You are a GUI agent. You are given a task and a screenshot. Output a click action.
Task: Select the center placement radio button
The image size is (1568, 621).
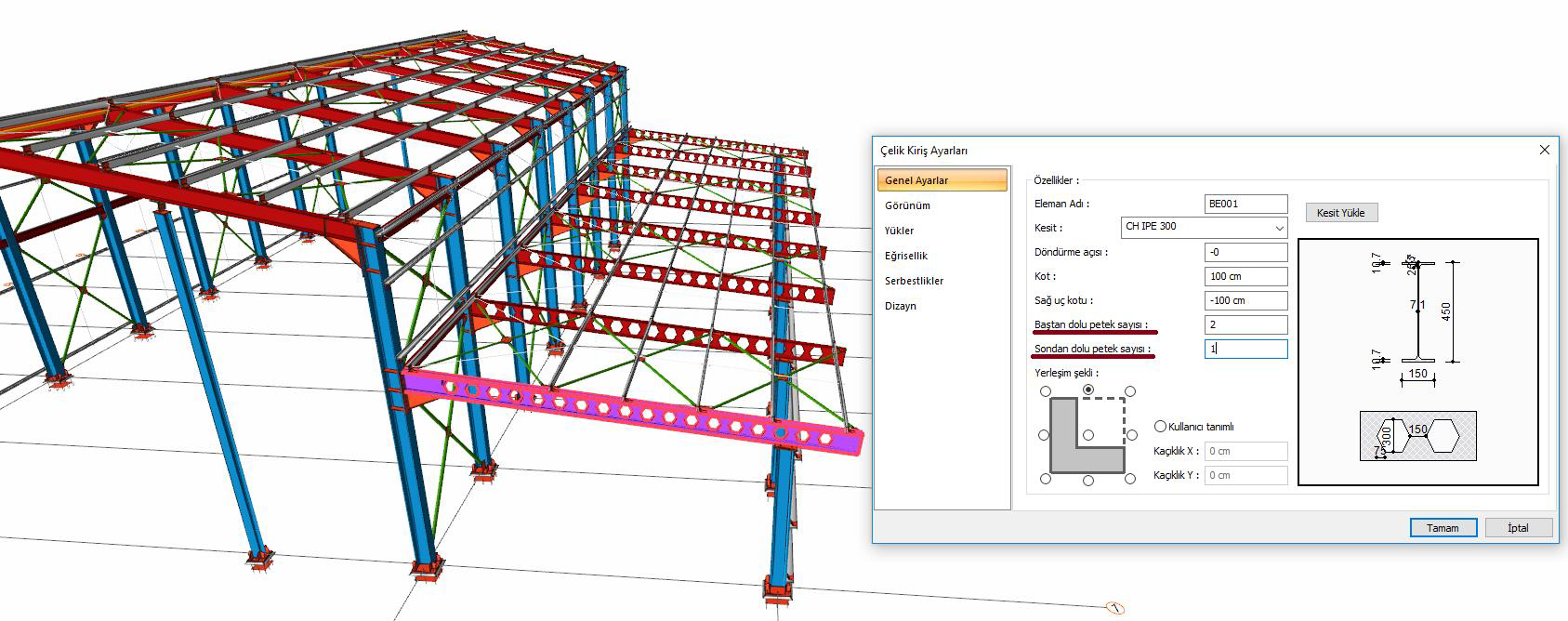pos(1088,435)
